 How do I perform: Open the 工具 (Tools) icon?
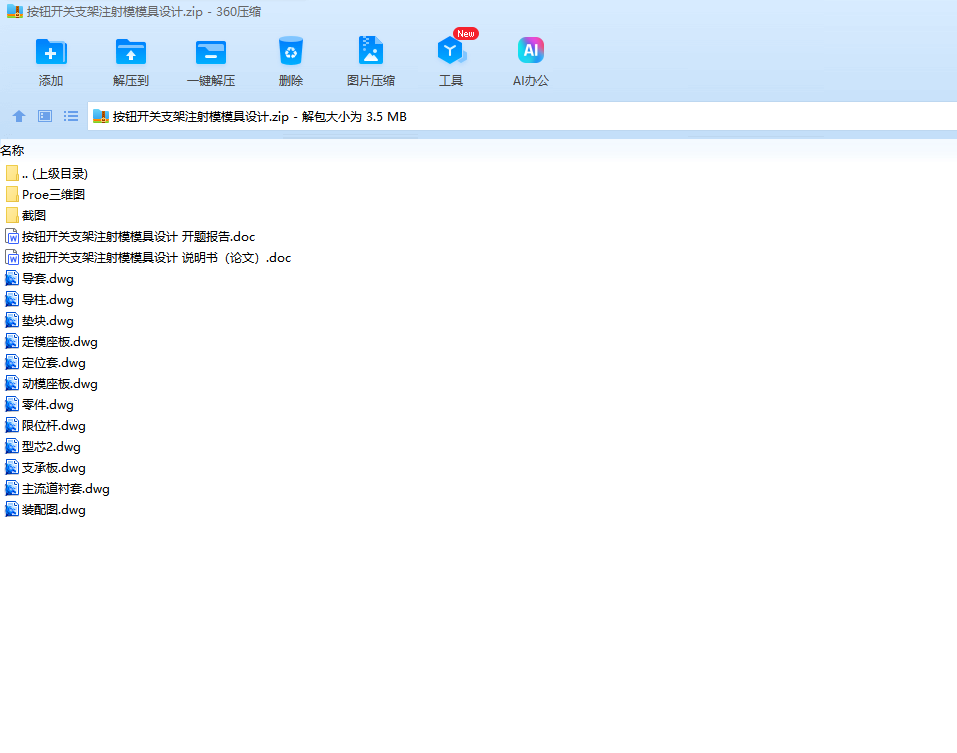pyautogui.click(x=451, y=51)
